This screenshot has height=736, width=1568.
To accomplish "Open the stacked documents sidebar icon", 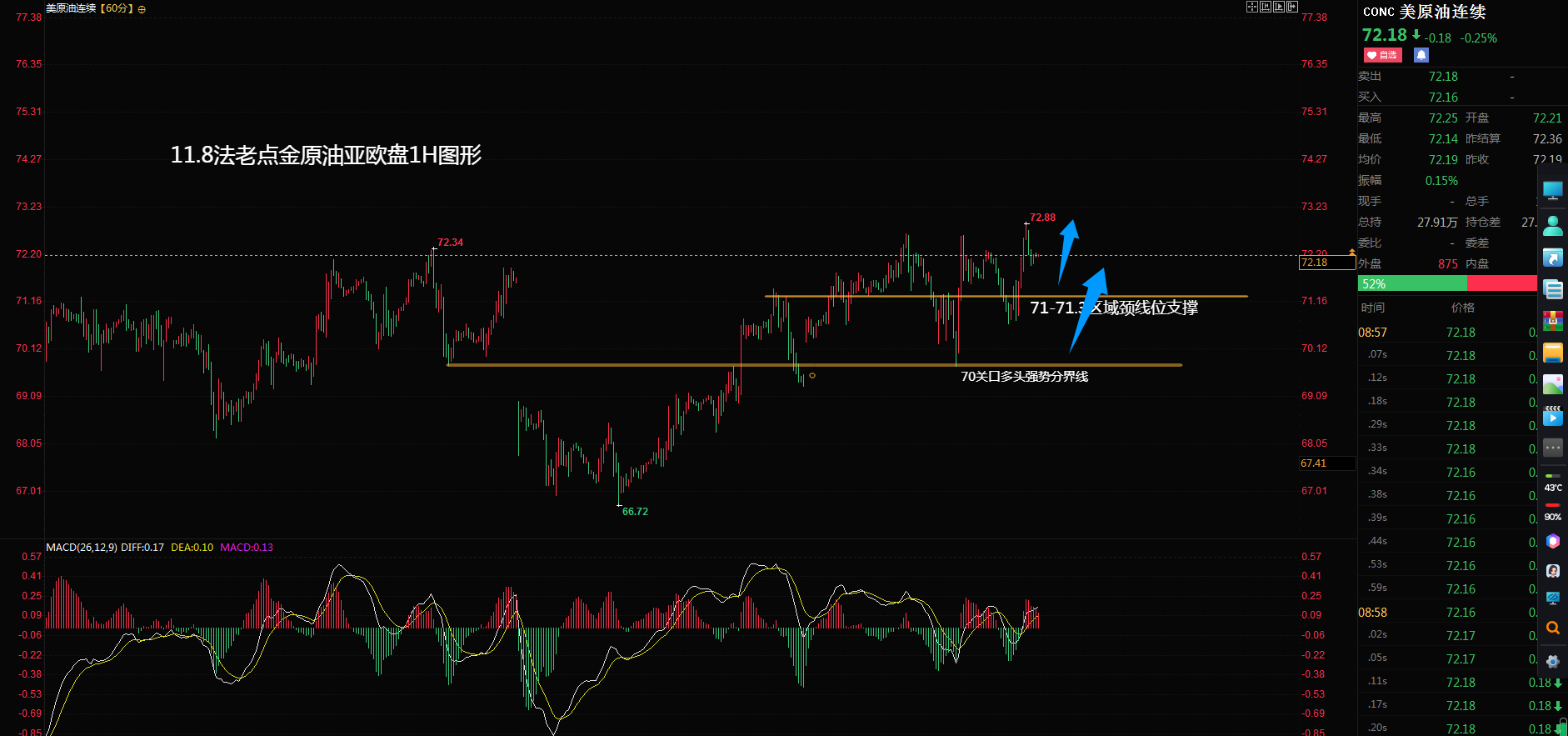I will pos(1552,289).
